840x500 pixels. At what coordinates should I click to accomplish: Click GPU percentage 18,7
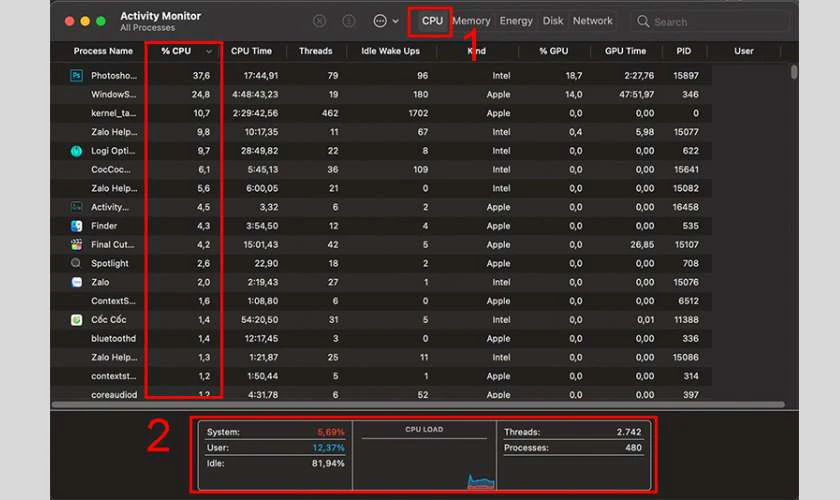[574, 76]
